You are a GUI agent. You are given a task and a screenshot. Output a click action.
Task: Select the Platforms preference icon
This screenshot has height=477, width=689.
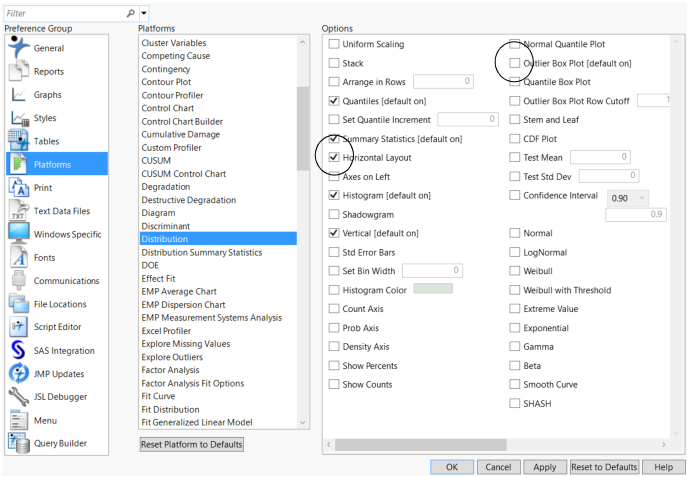tap(18, 164)
